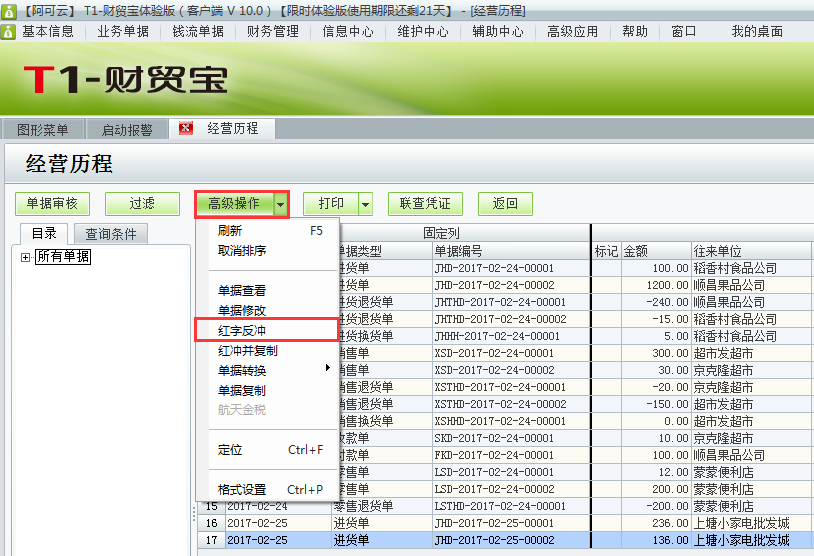The width and height of the screenshot is (814, 556).
Task: Open the 财务管理 menu
Action: coord(273,32)
